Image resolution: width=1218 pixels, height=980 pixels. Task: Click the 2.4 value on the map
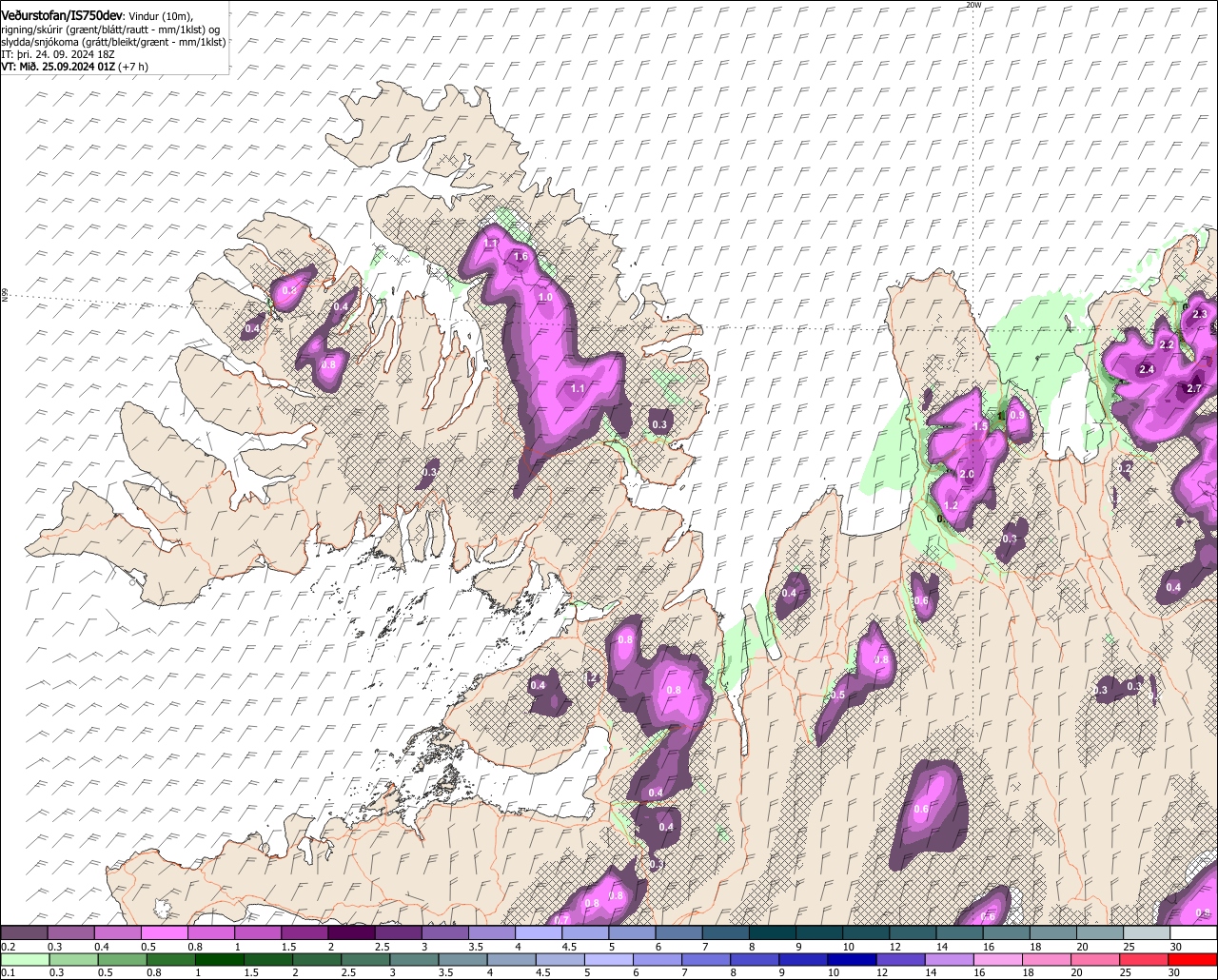1147,369
